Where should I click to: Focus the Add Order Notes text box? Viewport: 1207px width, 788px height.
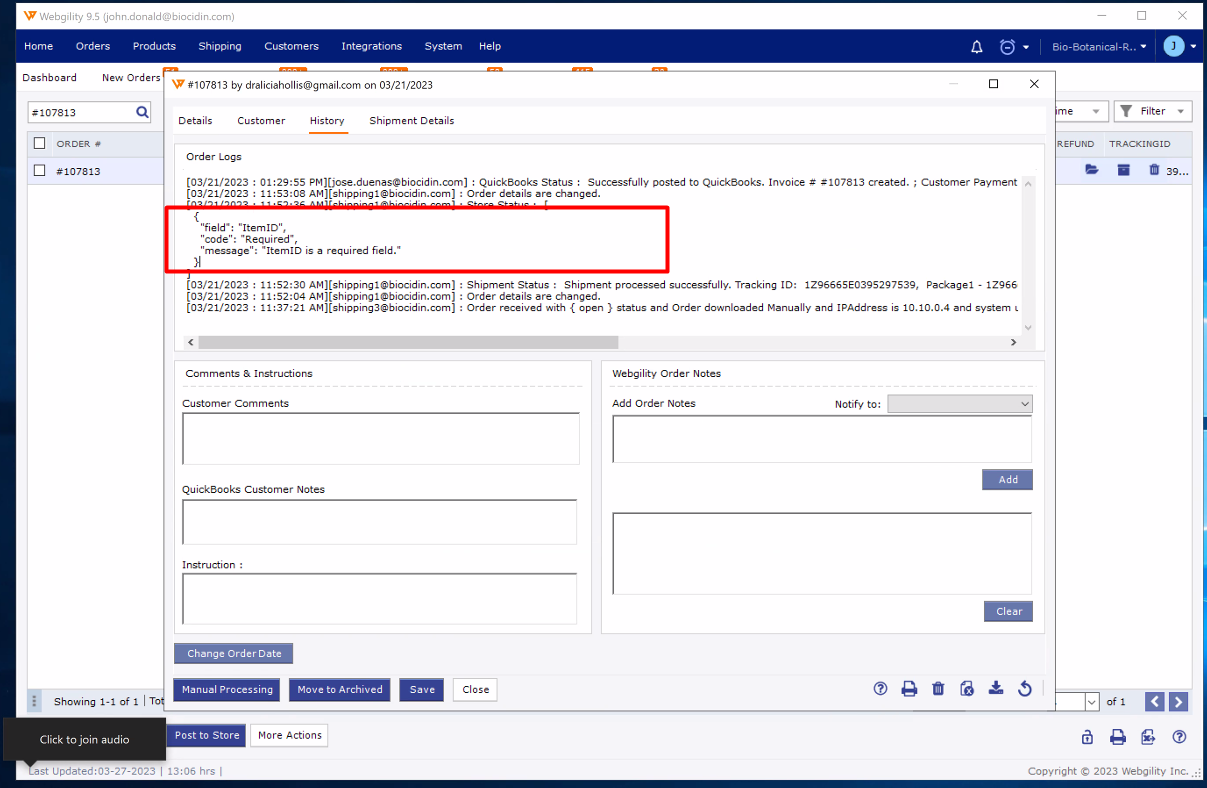(x=822, y=439)
